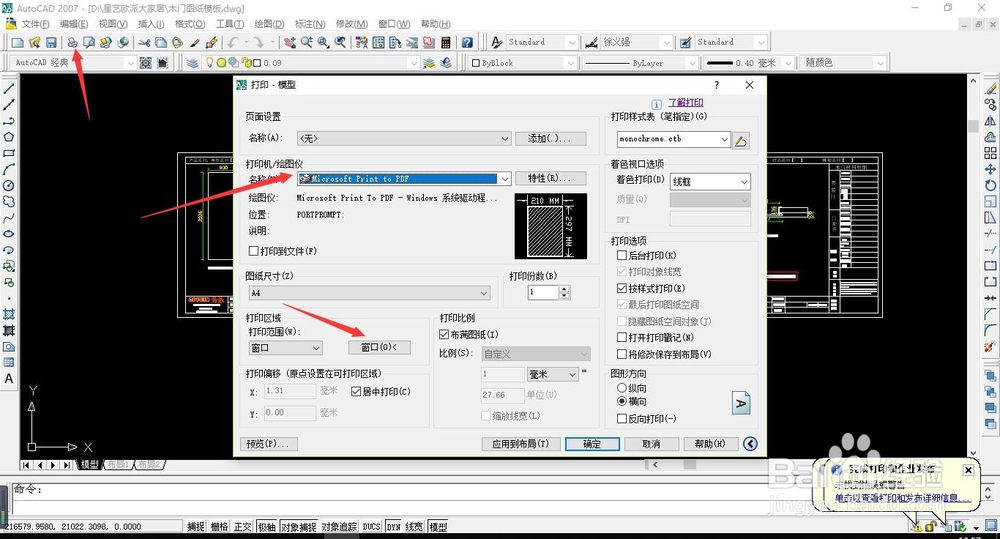Enable Plot upside-down checkbox

pyautogui.click(x=622, y=418)
